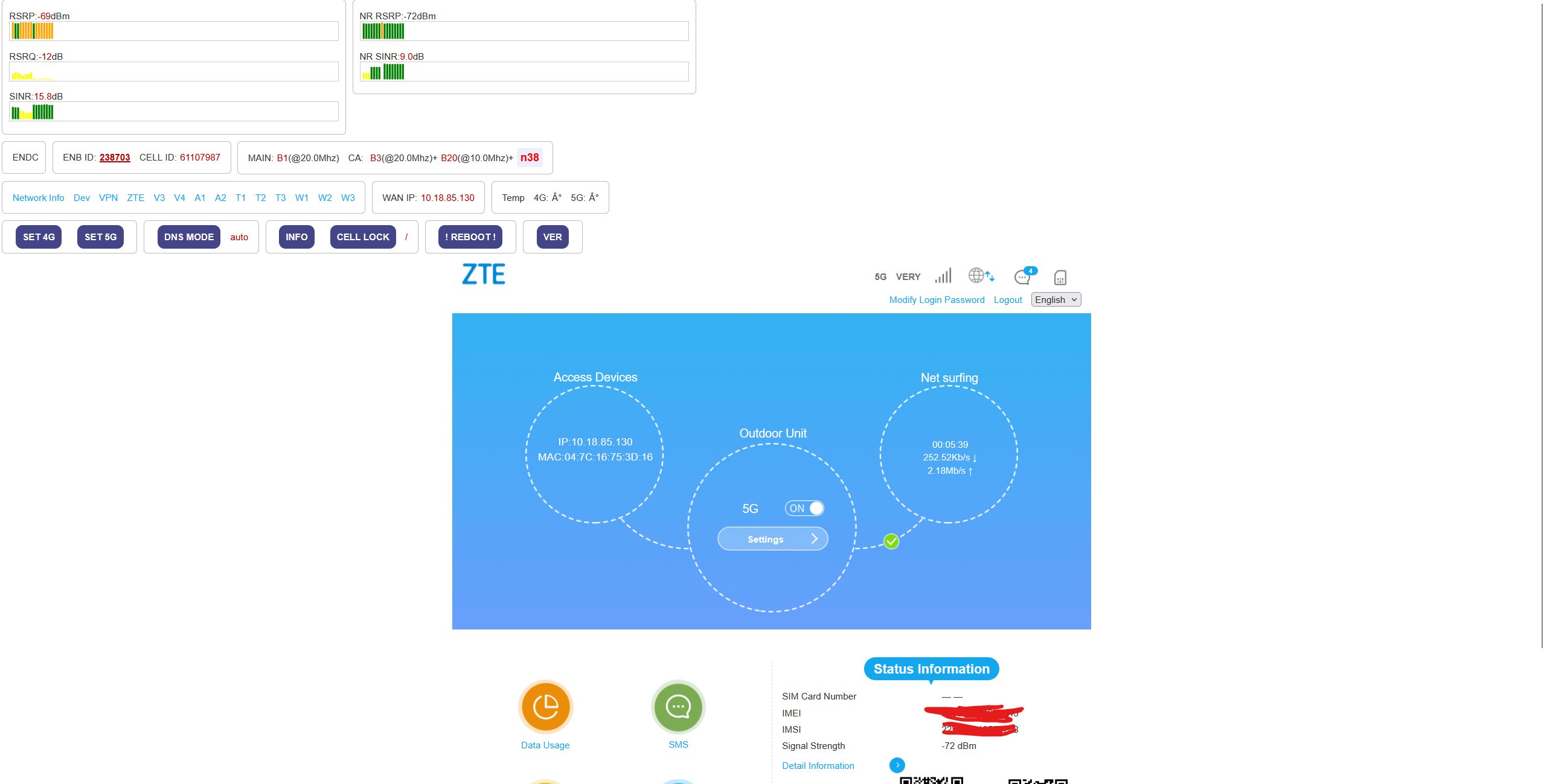Screen dimensions: 1544x784
Task: Click the DNS MODE button
Action: (x=189, y=237)
